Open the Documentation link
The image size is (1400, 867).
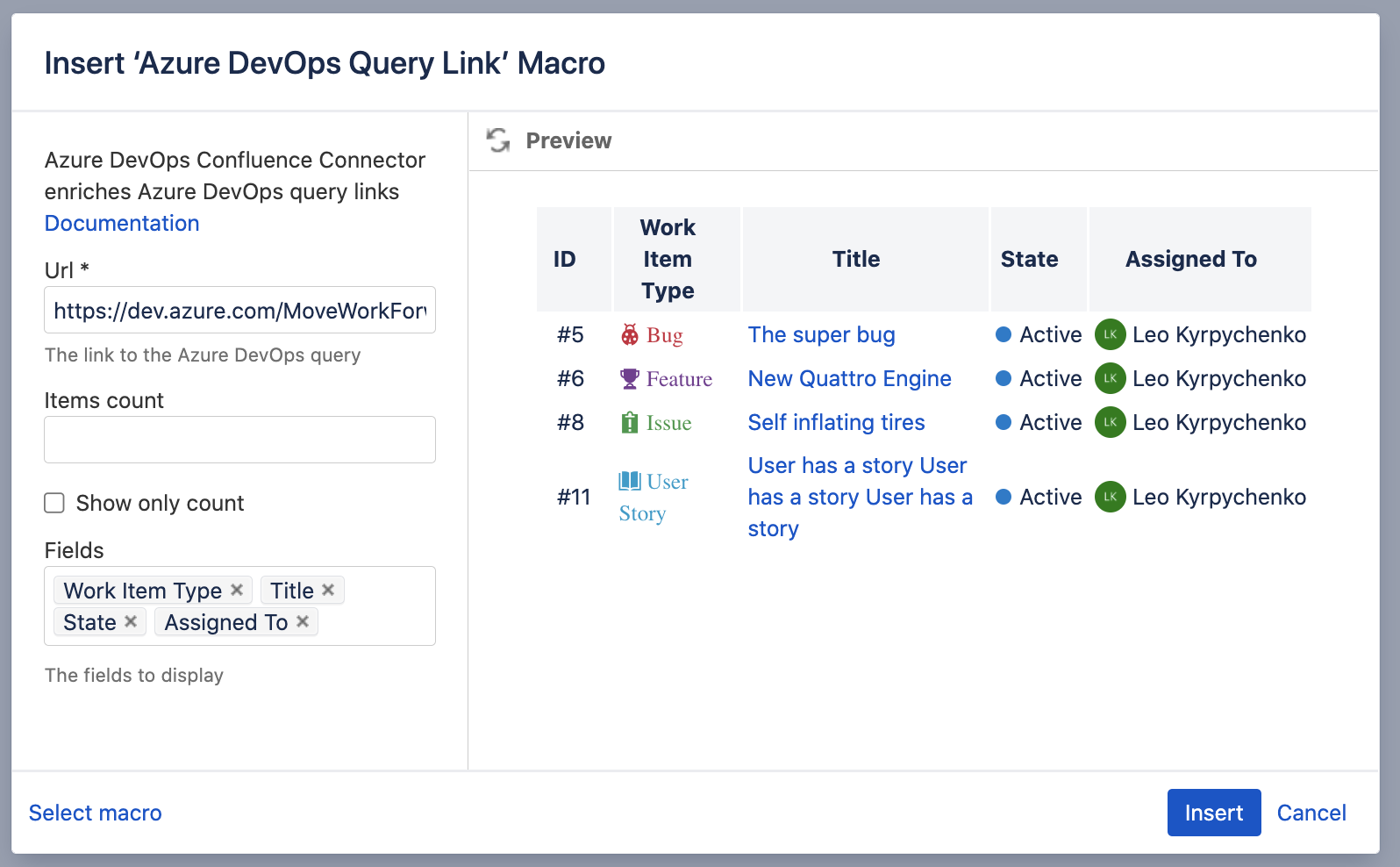pyautogui.click(x=122, y=223)
